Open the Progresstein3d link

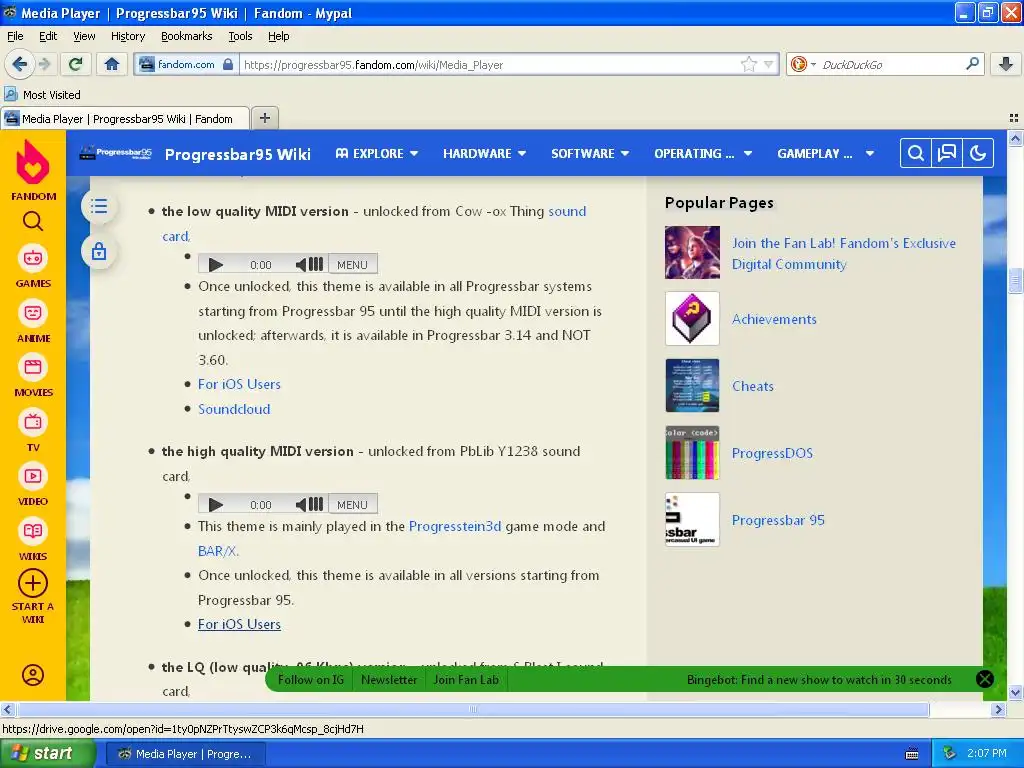[x=455, y=526]
